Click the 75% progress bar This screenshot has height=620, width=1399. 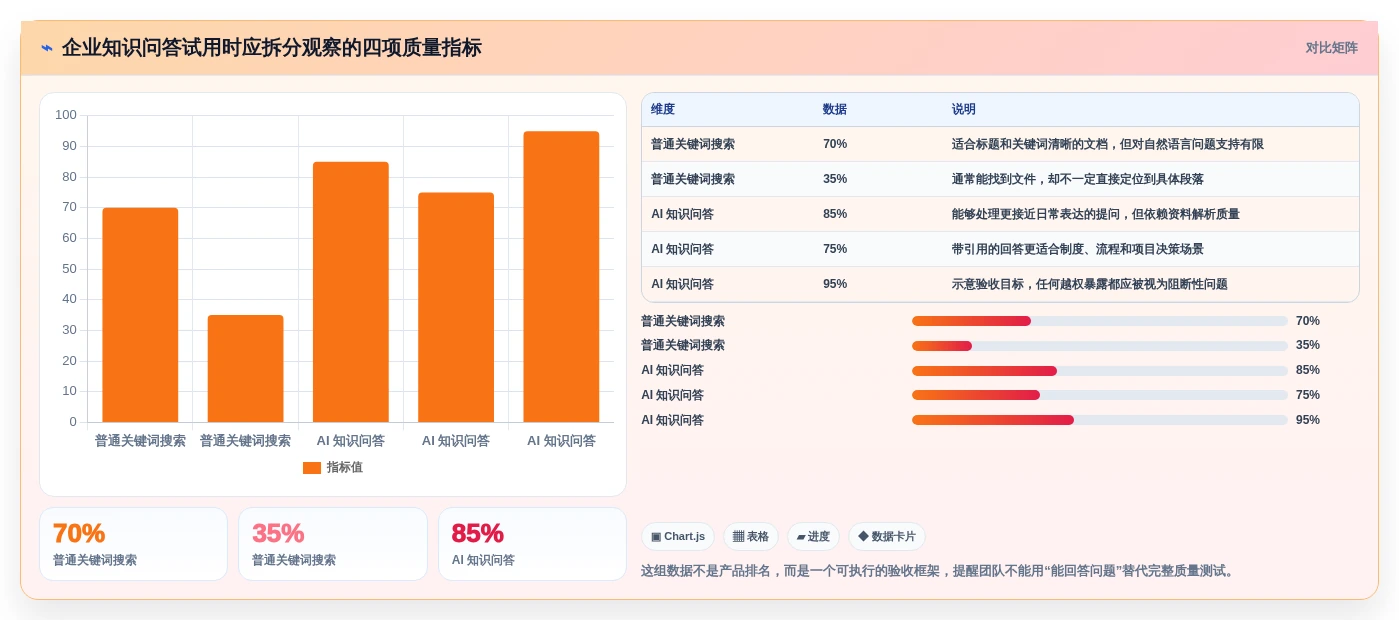(x=1100, y=395)
